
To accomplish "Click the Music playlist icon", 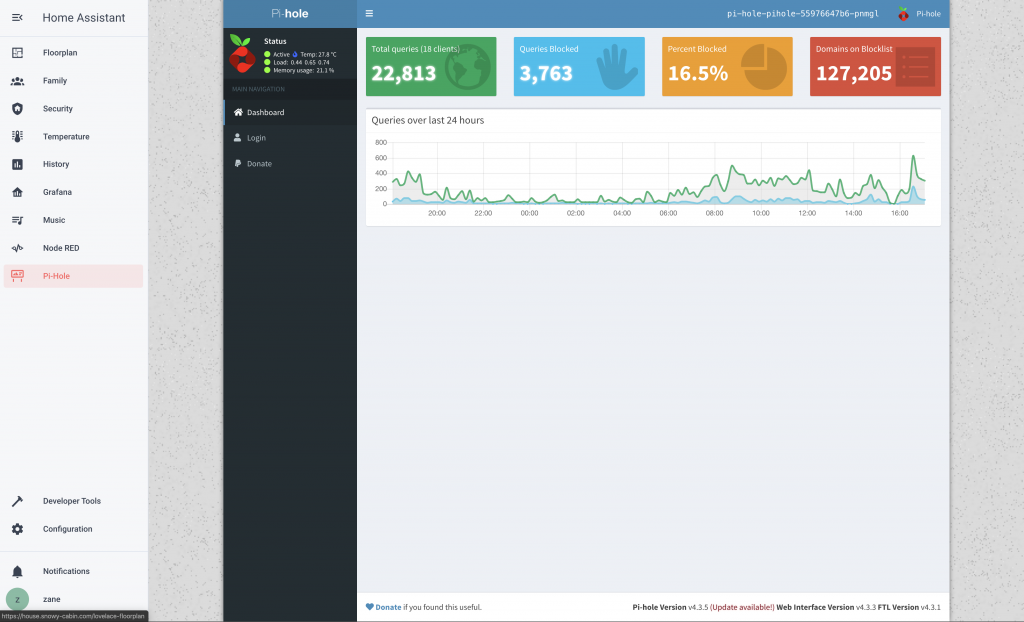I will (18, 220).
